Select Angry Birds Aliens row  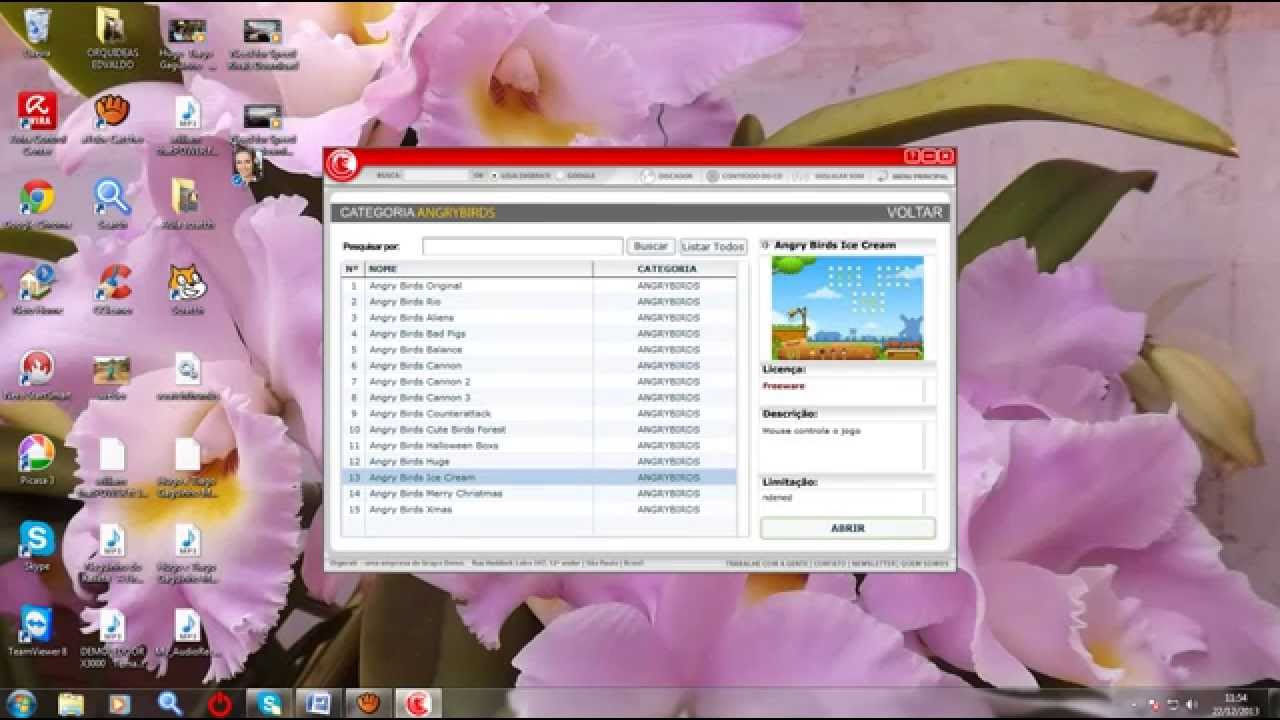point(539,318)
